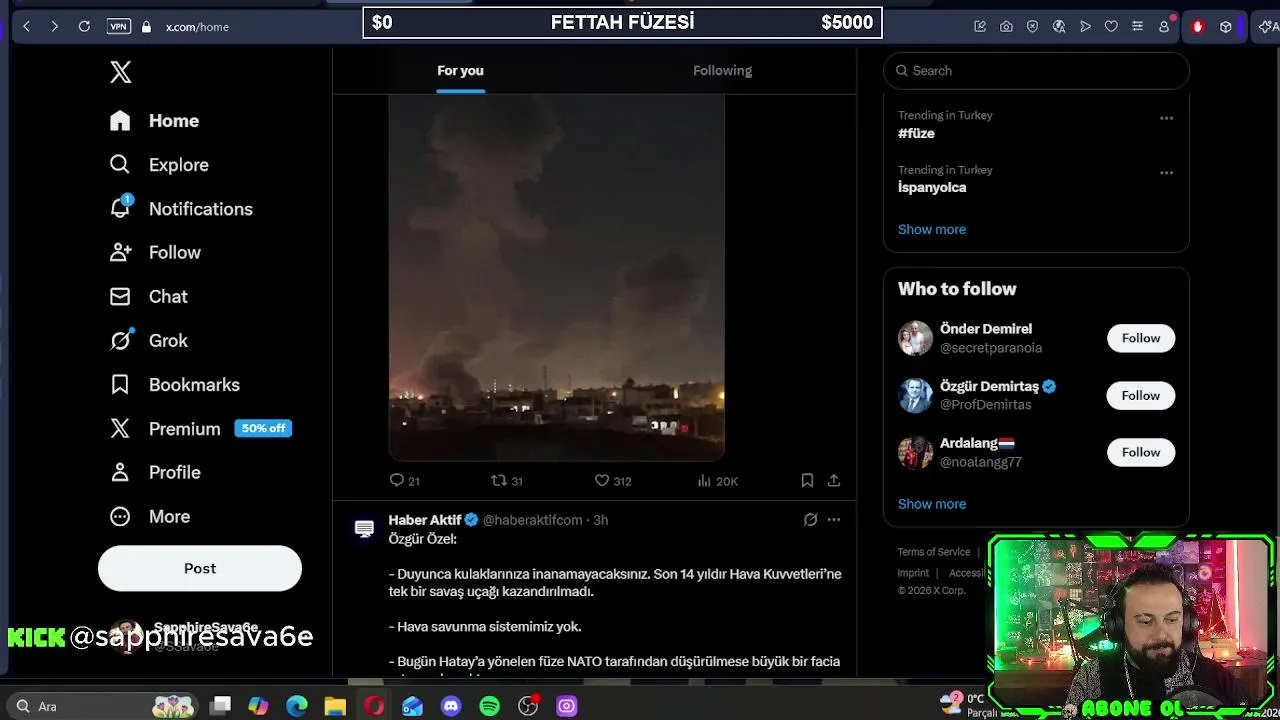Switch to the For you tab
Image resolution: width=1280 pixels, height=720 pixels.
coord(460,71)
